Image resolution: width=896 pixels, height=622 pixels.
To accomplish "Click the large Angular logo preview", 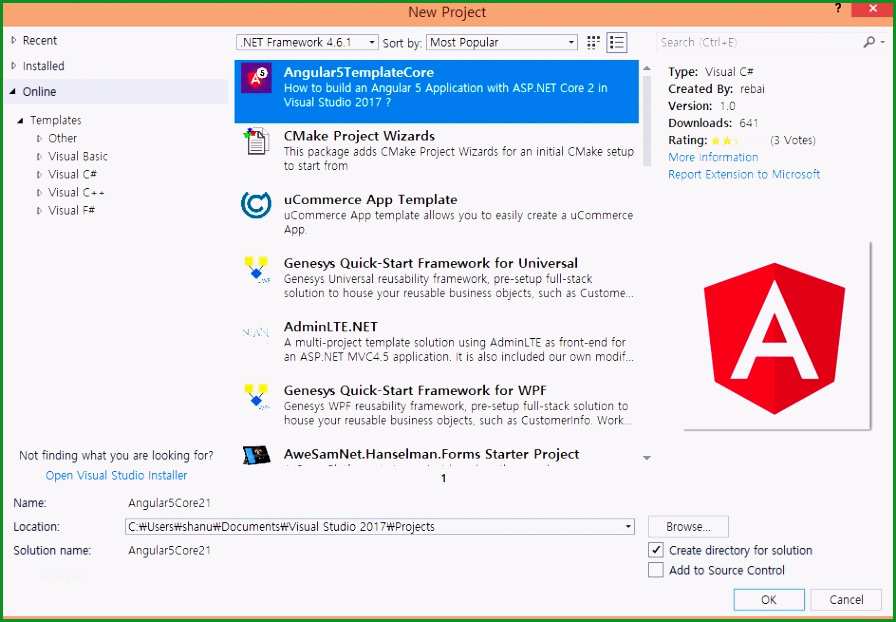I will (774, 338).
